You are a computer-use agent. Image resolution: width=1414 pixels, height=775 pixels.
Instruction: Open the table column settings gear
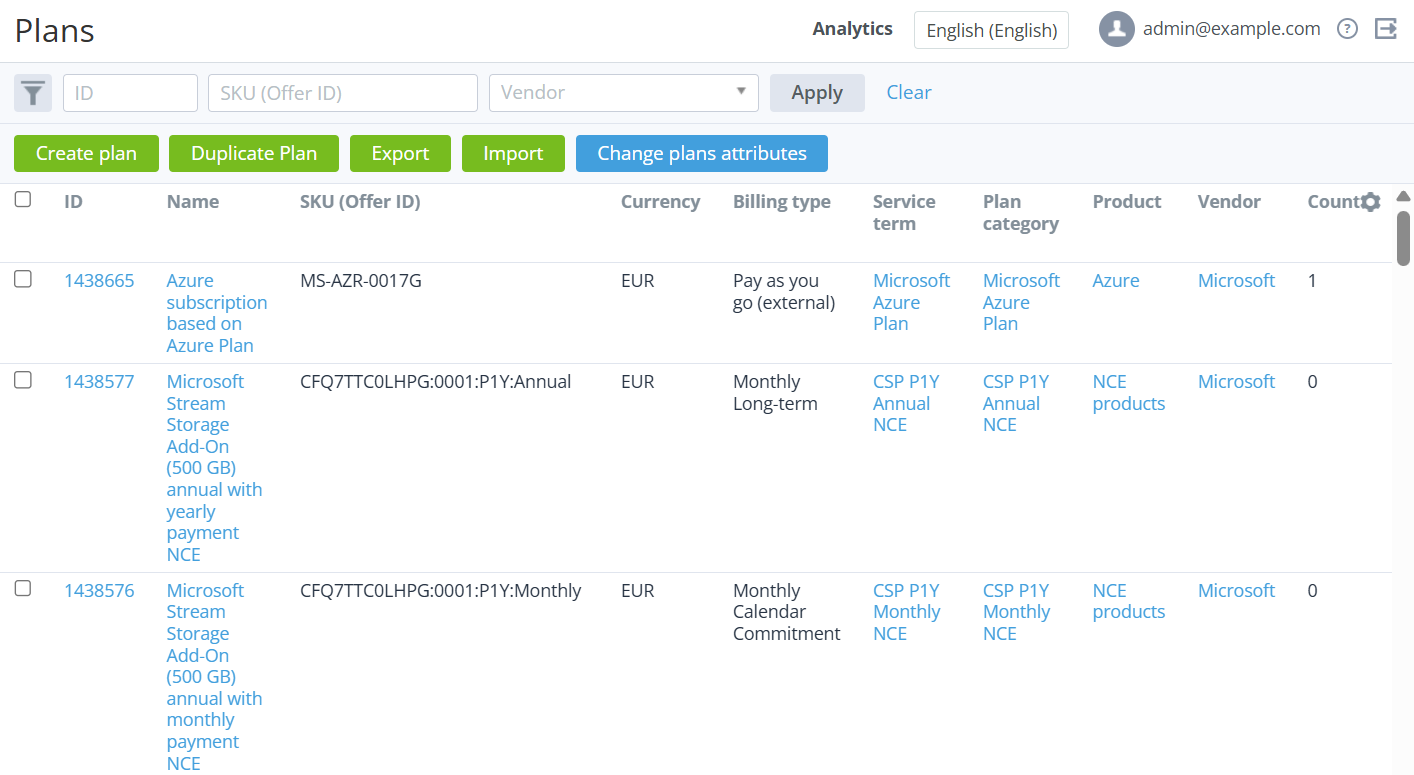(x=1371, y=202)
